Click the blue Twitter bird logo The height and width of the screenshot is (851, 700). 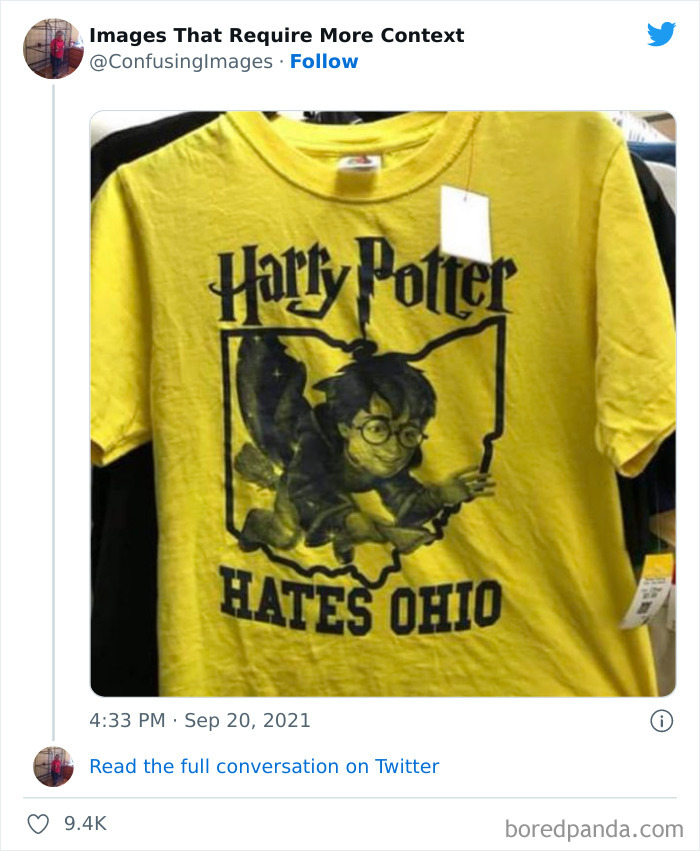tap(661, 34)
